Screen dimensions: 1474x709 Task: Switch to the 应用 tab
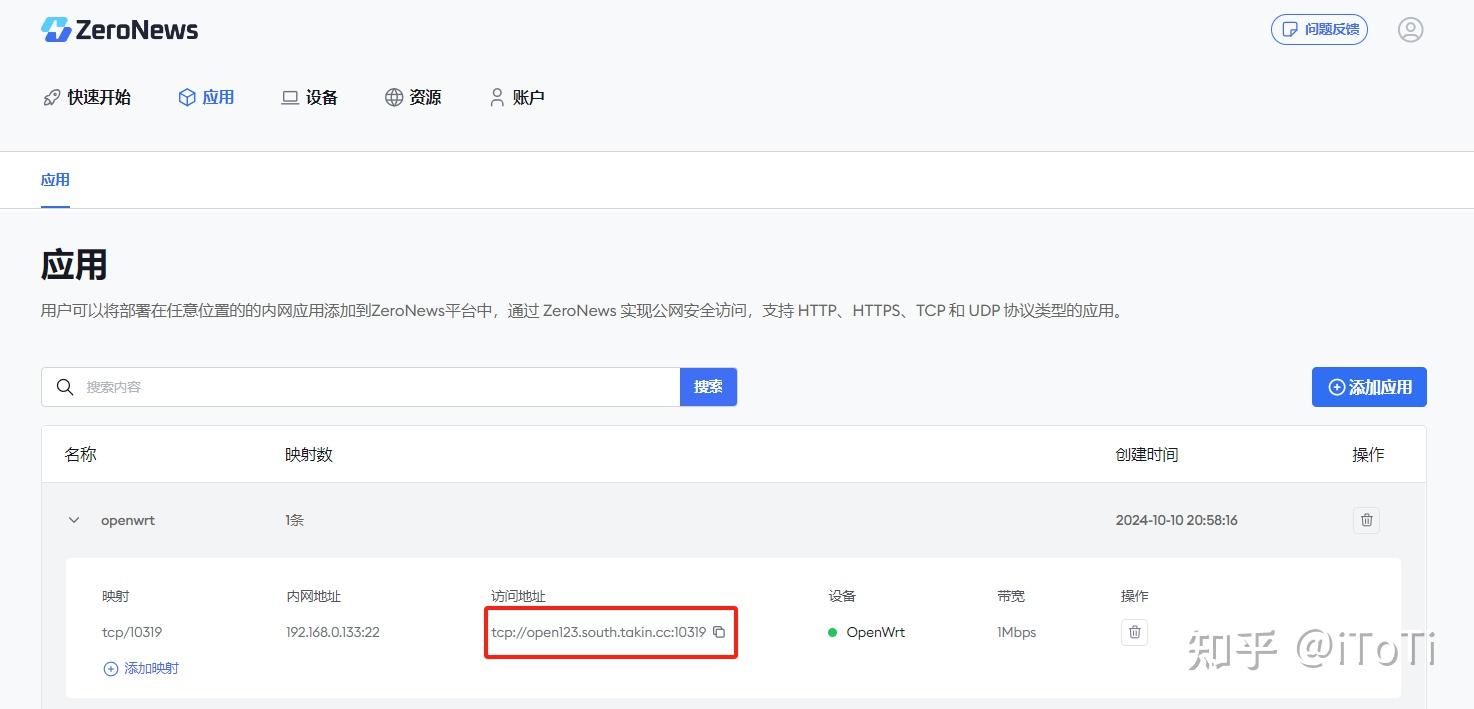click(x=56, y=180)
